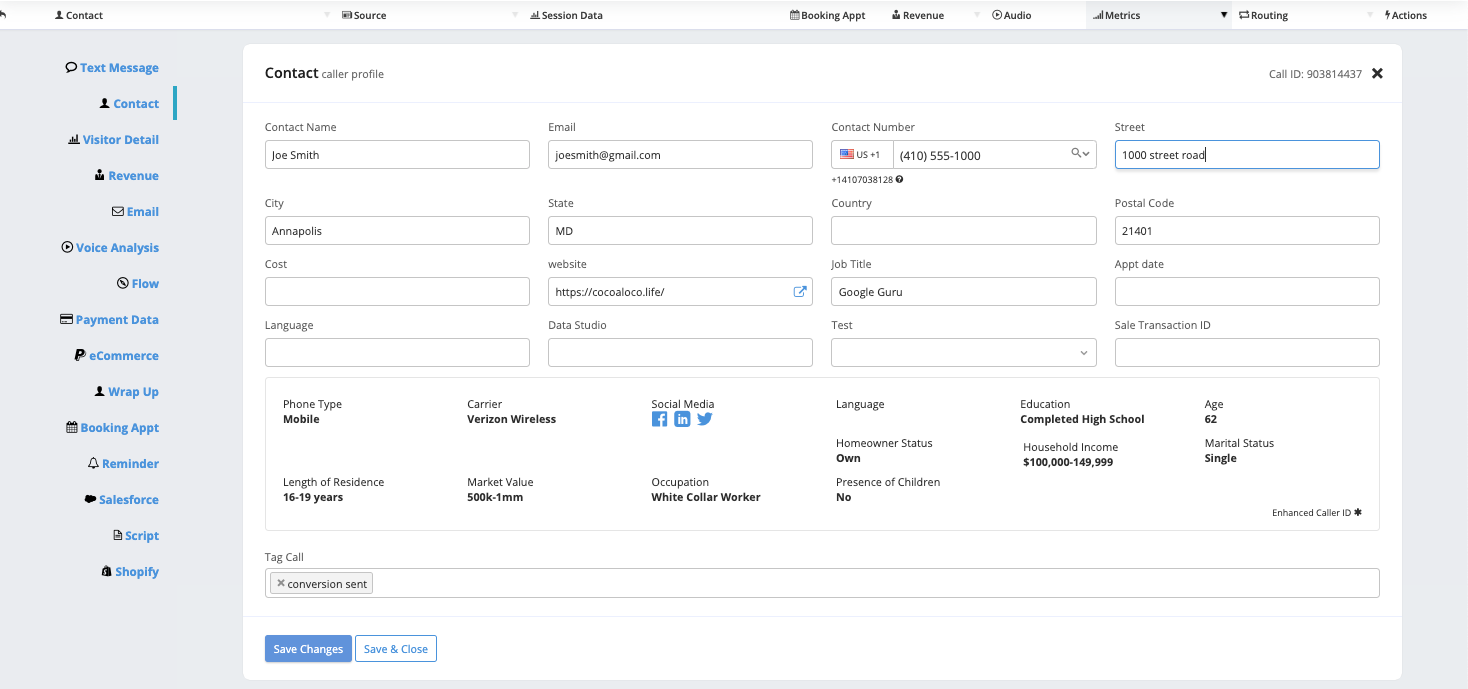Open US +1 country code selector
Image resolution: width=1468 pixels, height=689 pixels.
(861, 155)
